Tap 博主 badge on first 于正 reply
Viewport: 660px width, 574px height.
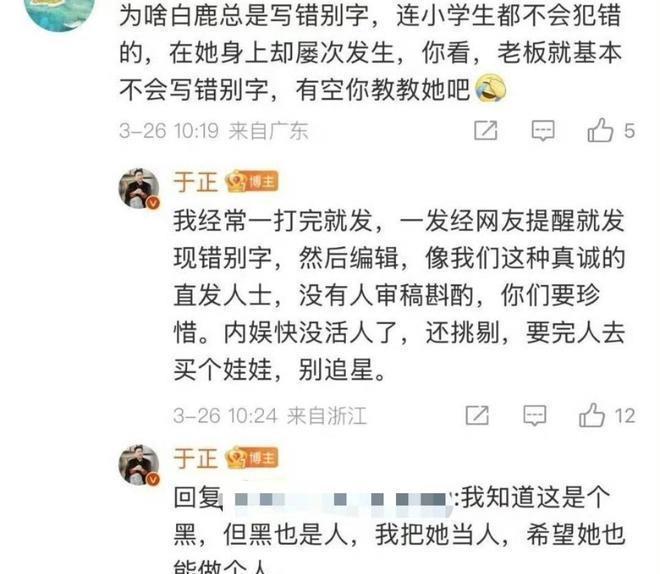252,182
